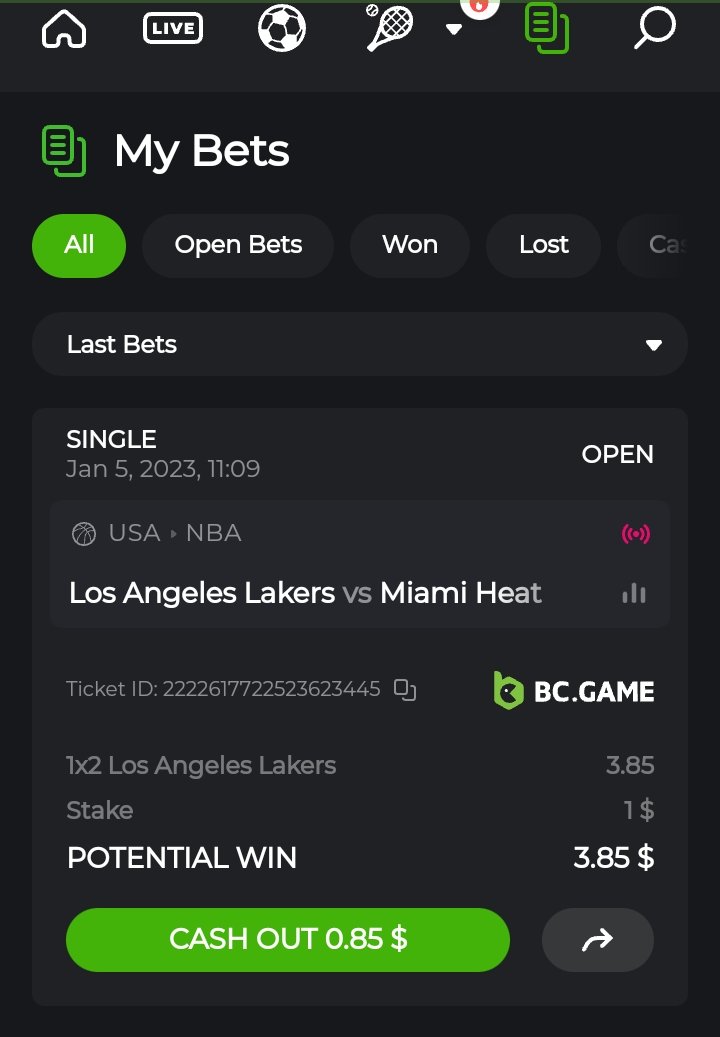The width and height of the screenshot is (720, 1037).
Task: Select the All filter tab
Action: tap(79, 245)
